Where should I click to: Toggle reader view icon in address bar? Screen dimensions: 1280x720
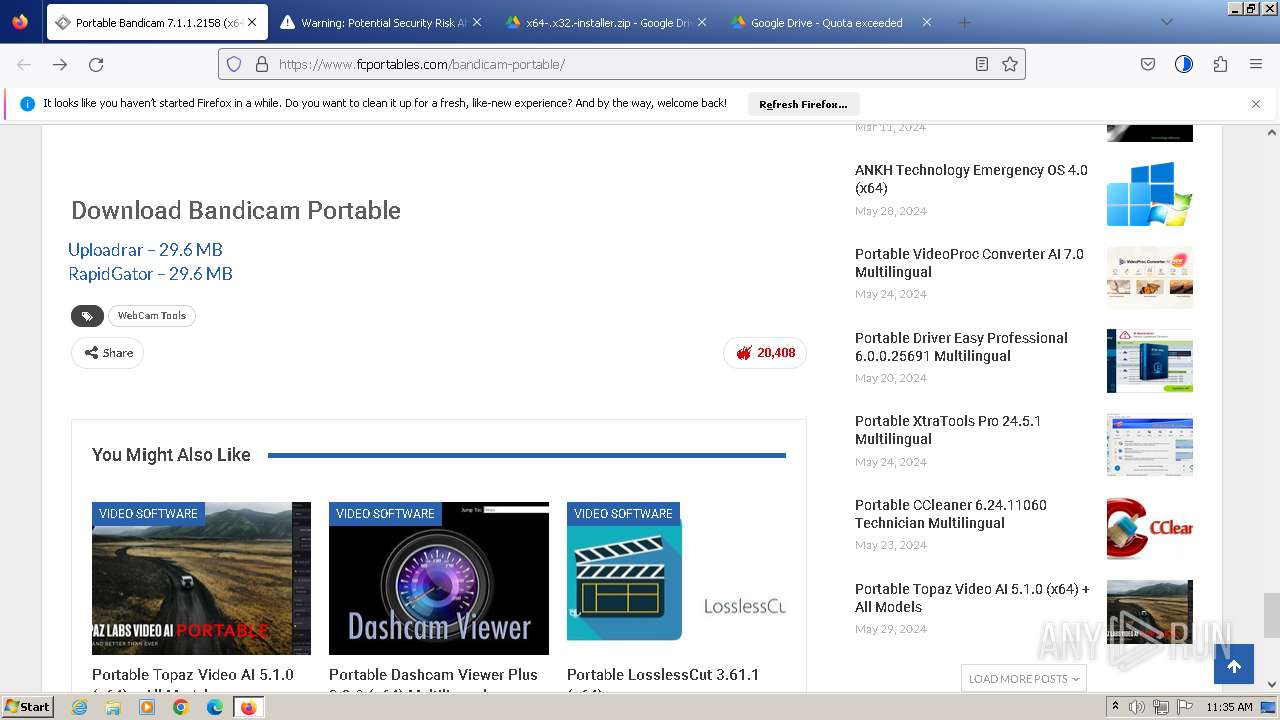pyautogui.click(x=982, y=64)
